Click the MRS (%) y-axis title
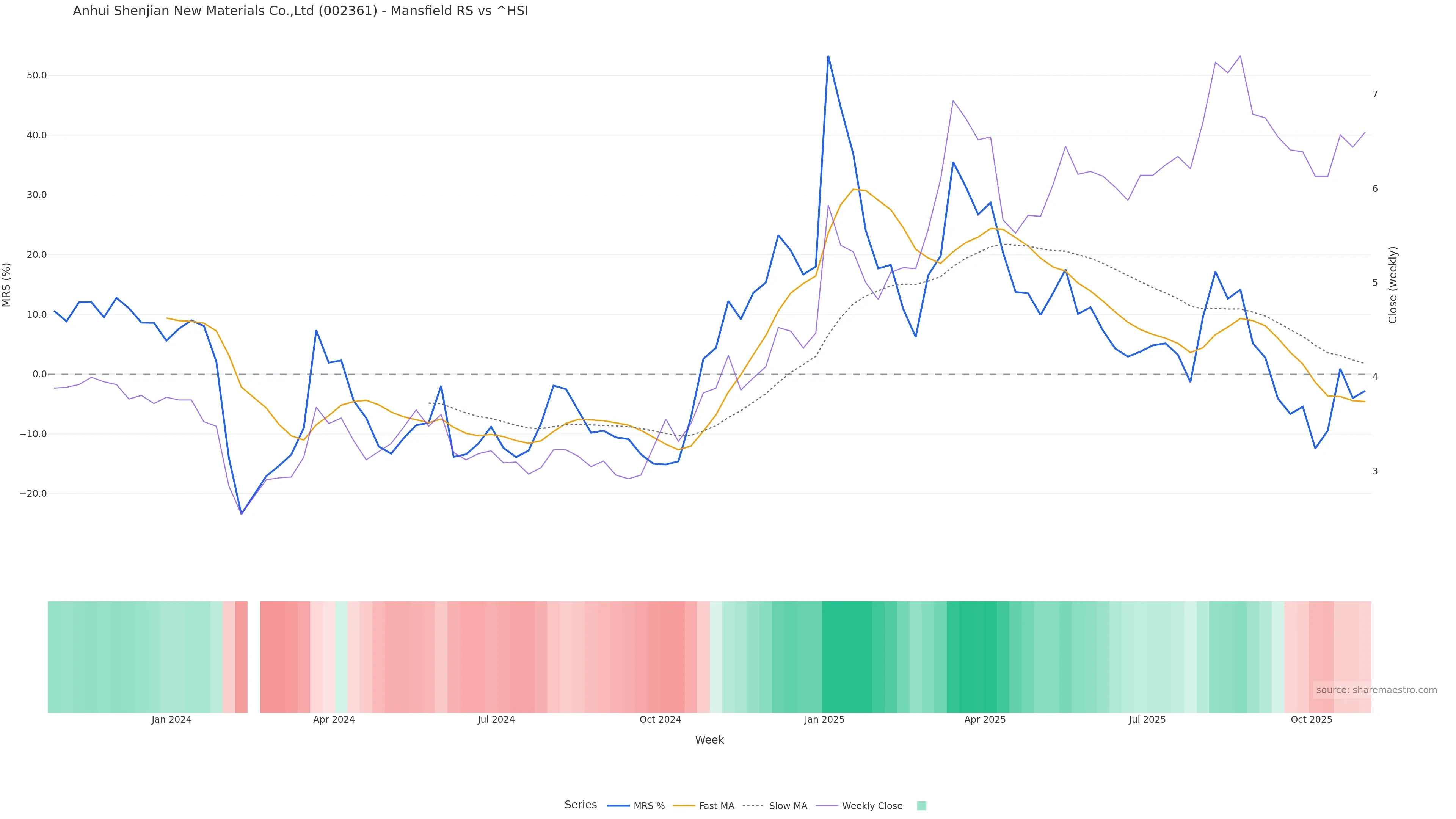 point(7,285)
